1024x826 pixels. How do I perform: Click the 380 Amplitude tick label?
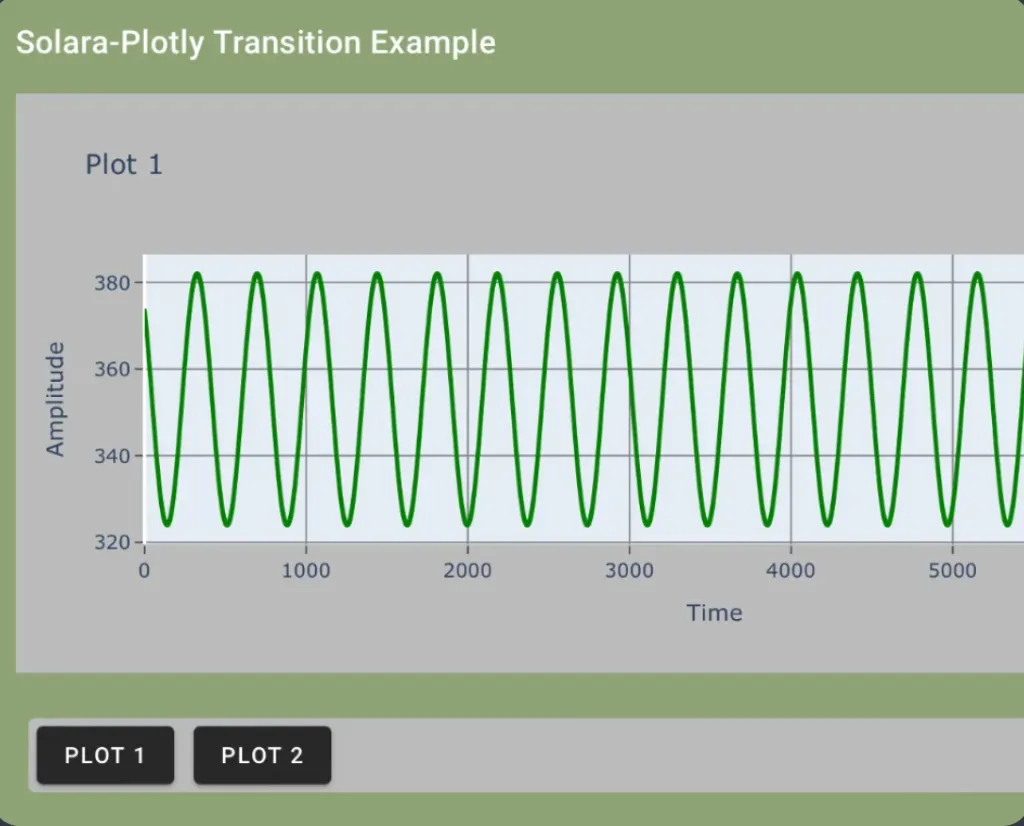111,283
